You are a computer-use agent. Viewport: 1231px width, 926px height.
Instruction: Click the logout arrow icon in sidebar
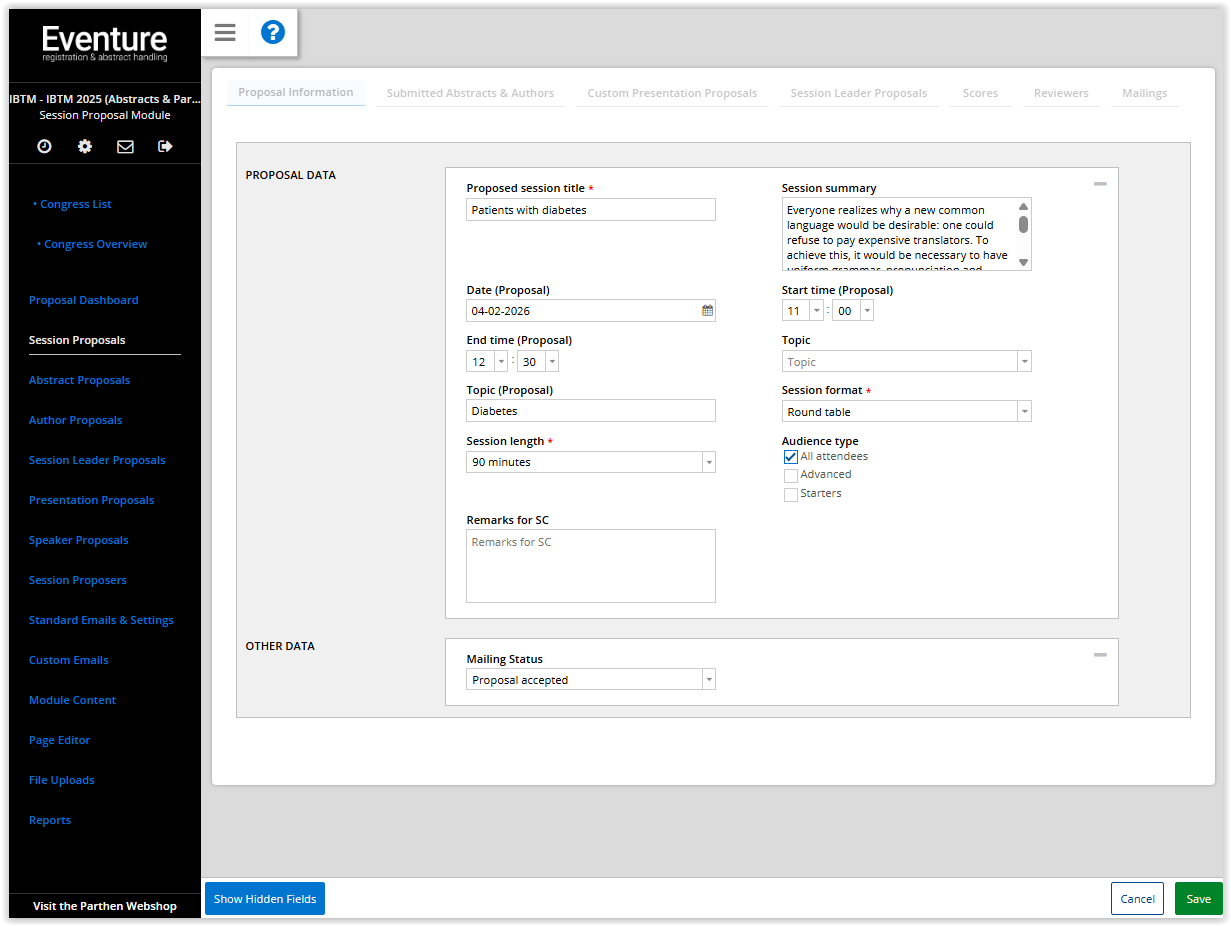pos(165,146)
